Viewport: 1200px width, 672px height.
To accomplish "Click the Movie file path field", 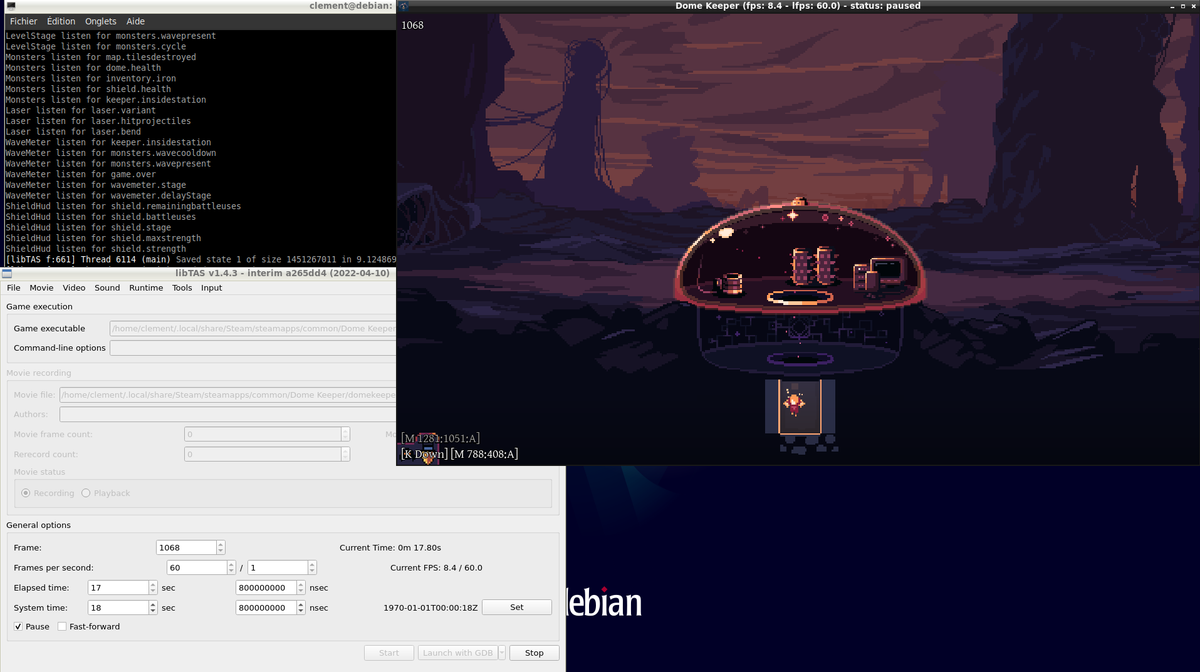I will pyautogui.click(x=228, y=395).
